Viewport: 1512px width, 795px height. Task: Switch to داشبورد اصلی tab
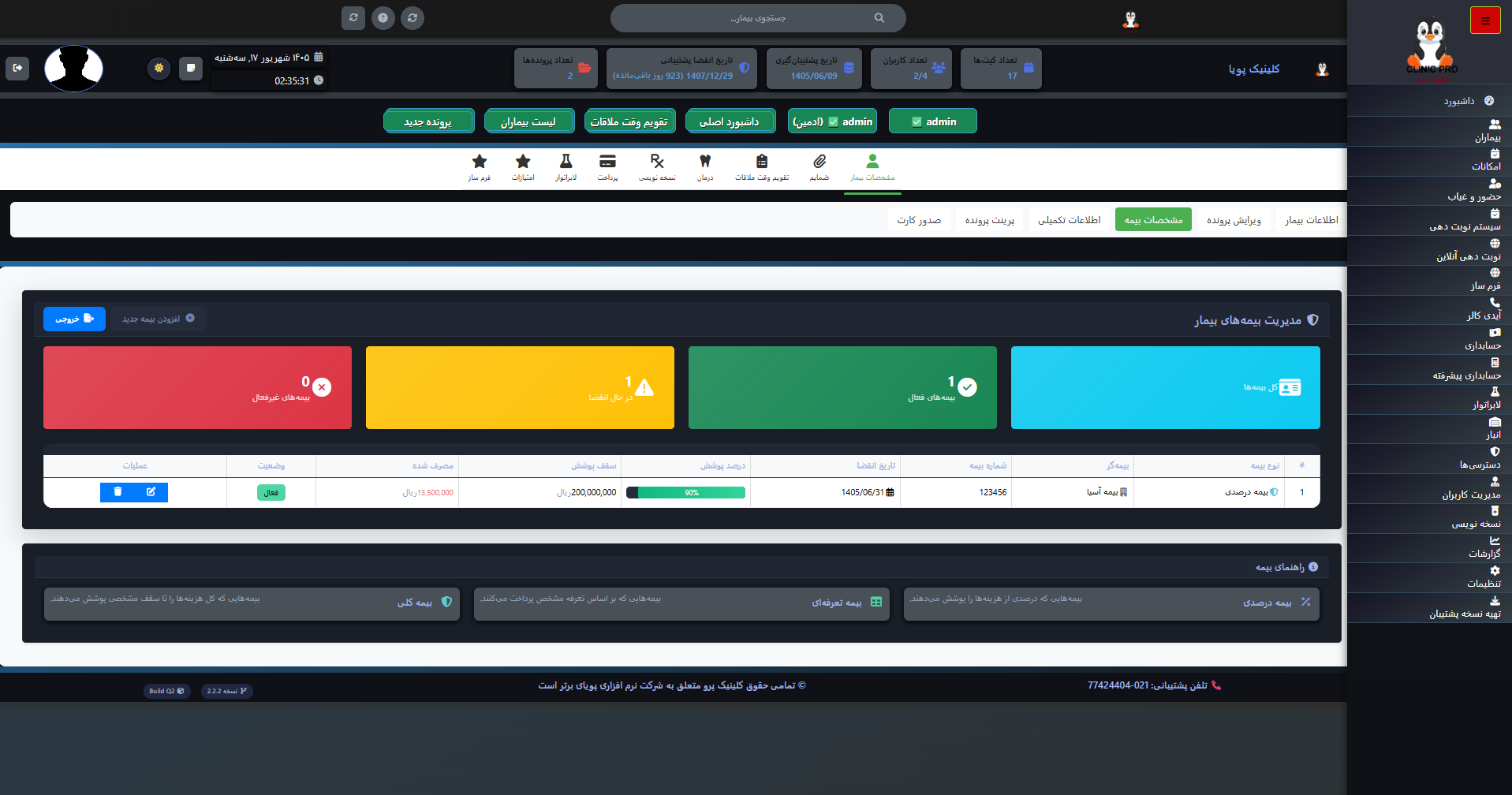pos(730,121)
